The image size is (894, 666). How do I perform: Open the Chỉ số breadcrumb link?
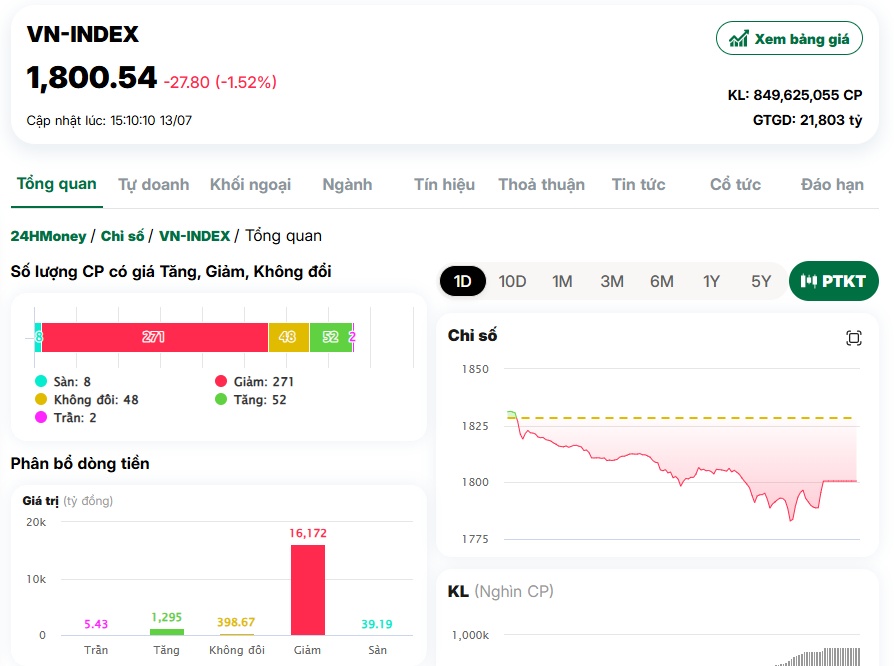coord(123,236)
